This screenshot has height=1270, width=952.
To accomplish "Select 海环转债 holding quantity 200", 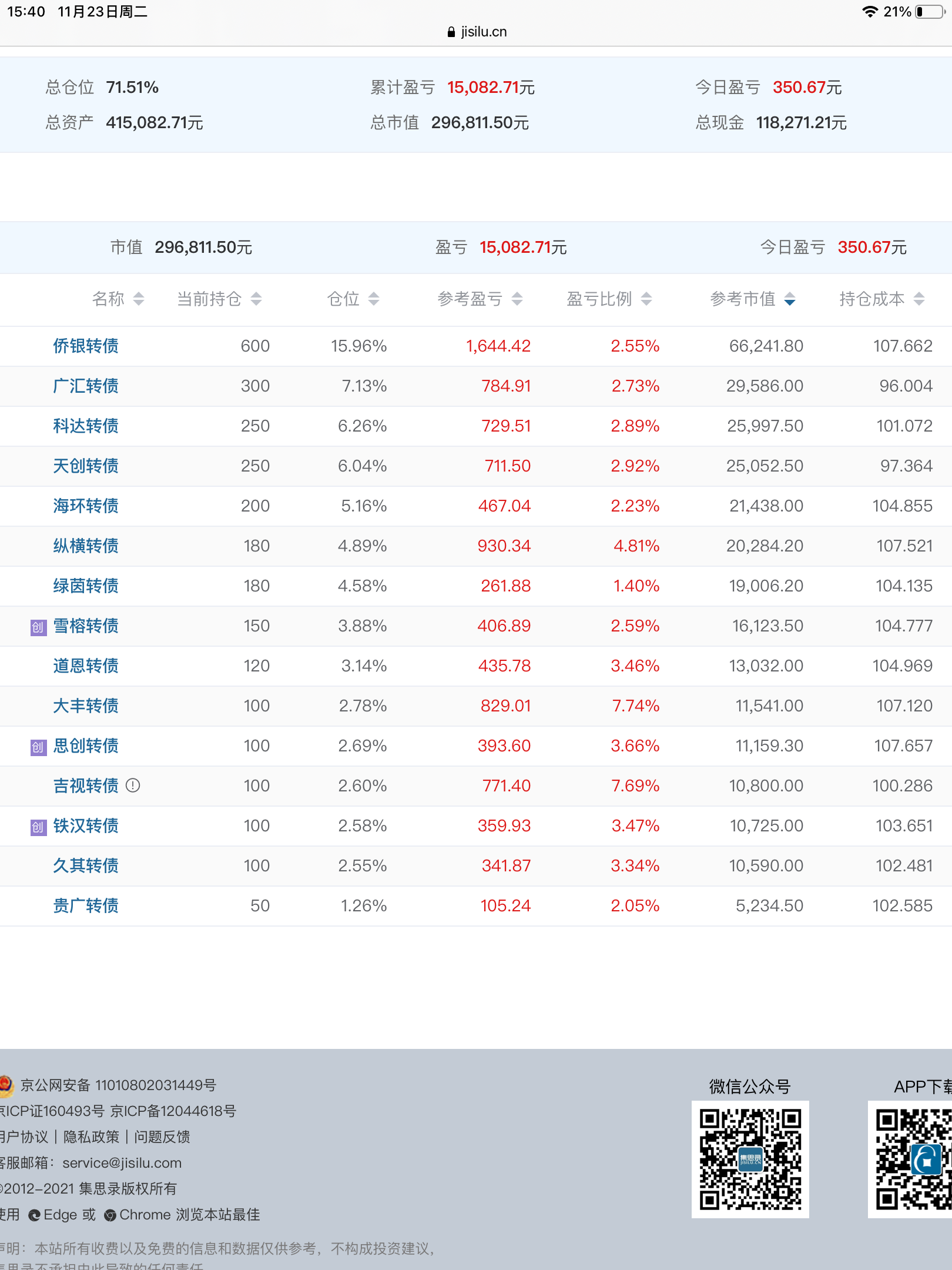I will pyautogui.click(x=256, y=506).
